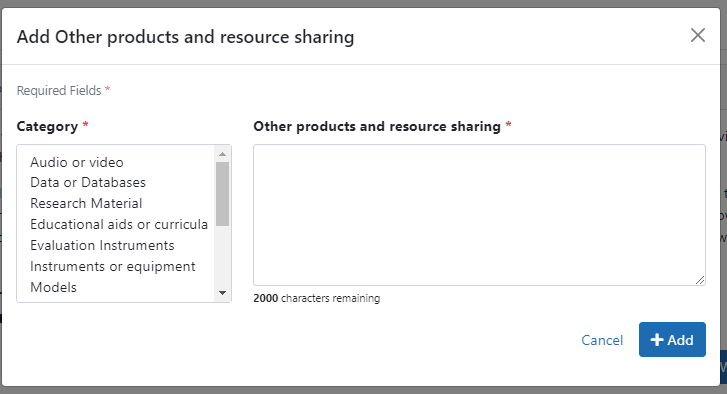727x394 pixels.
Task: Focus the Other products and resource sharing textarea
Action: pyautogui.click(x=479, y=215)
